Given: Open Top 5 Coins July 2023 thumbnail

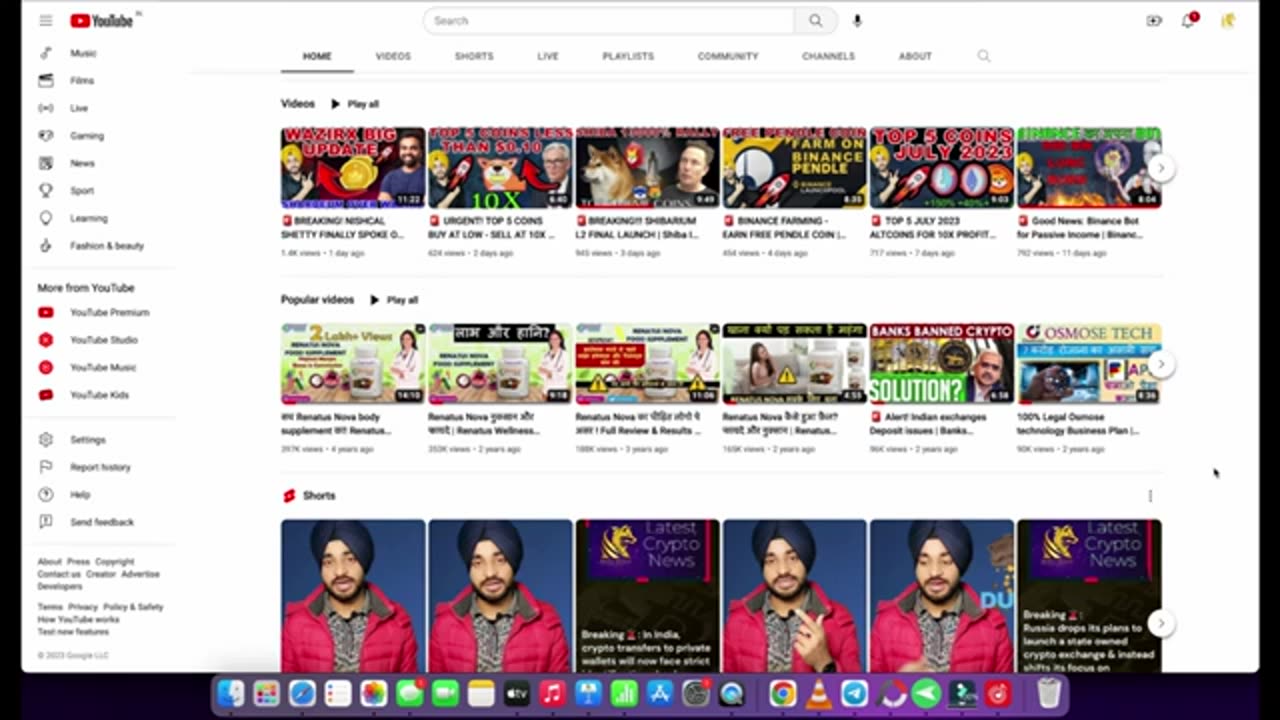Looking at the screenshot, I should [942, 167].
